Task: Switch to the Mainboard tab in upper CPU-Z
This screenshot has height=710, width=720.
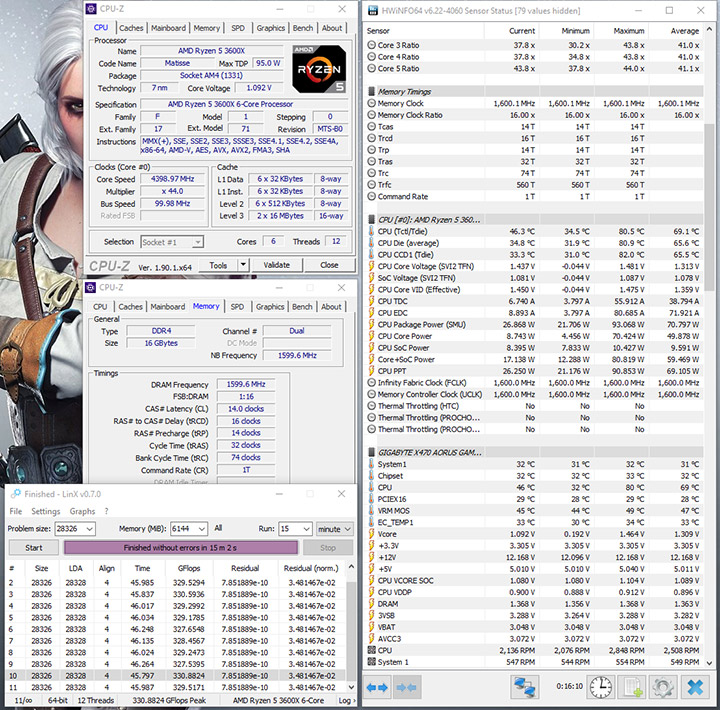Action: point(168,28)
